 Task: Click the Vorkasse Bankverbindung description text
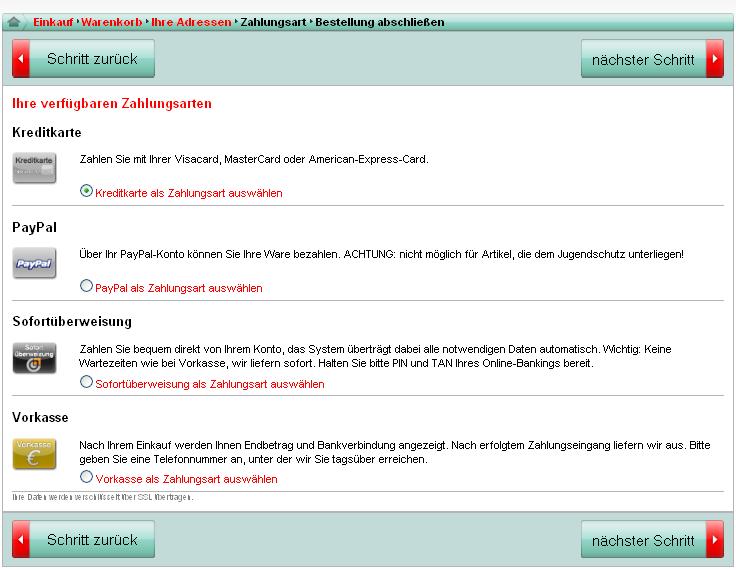394,452
